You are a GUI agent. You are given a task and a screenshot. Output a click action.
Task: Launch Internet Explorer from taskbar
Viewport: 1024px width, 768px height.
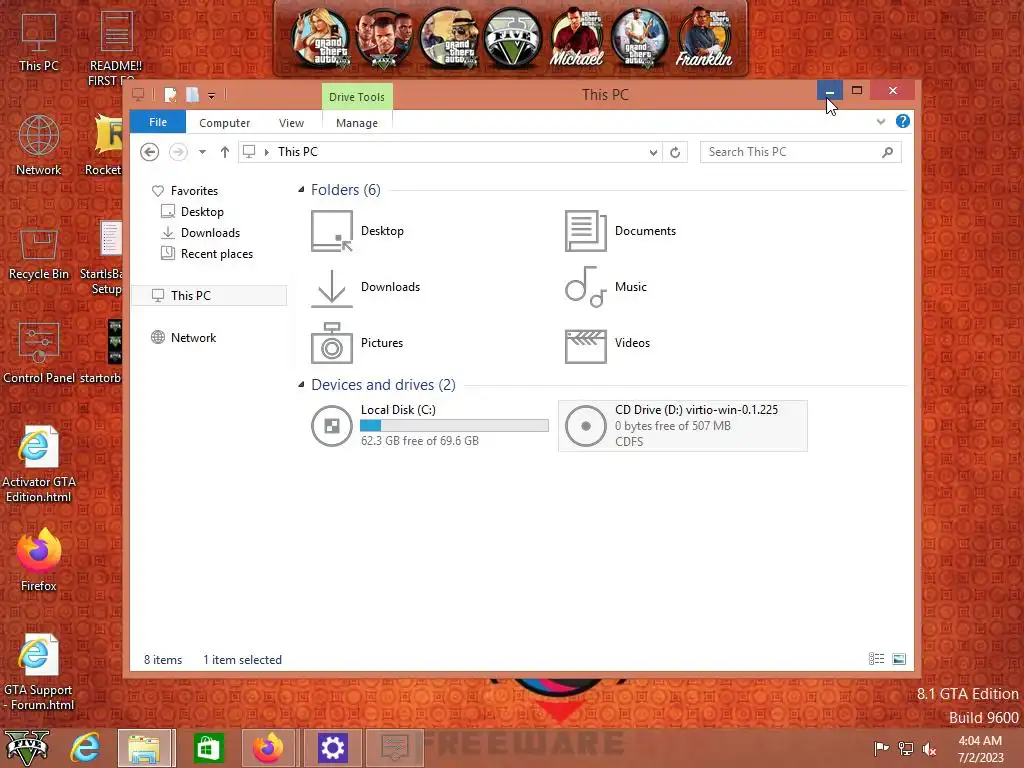tap(86, 748)
